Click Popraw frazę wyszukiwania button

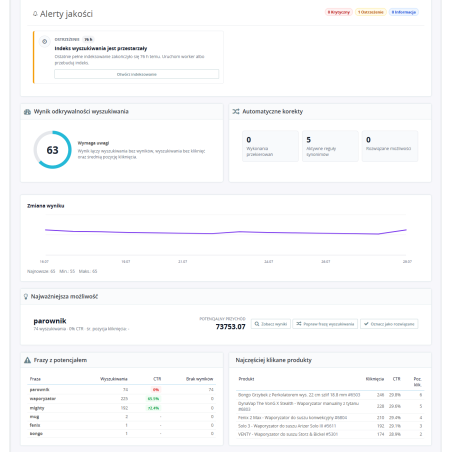[x=325, y=324]
